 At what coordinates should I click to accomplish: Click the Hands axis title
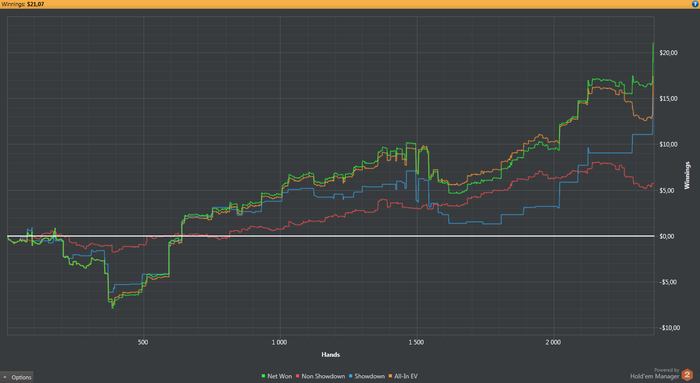(331, 355)
